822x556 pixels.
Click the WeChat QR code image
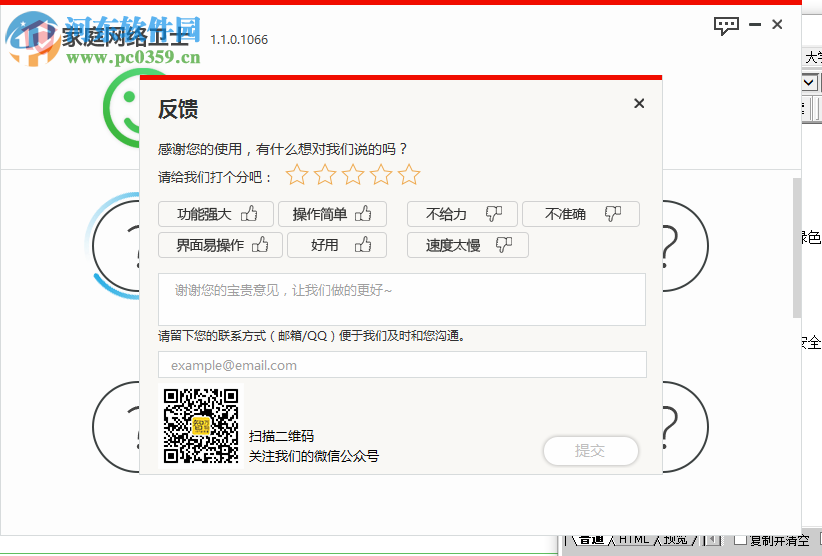[x=201, y=426]
